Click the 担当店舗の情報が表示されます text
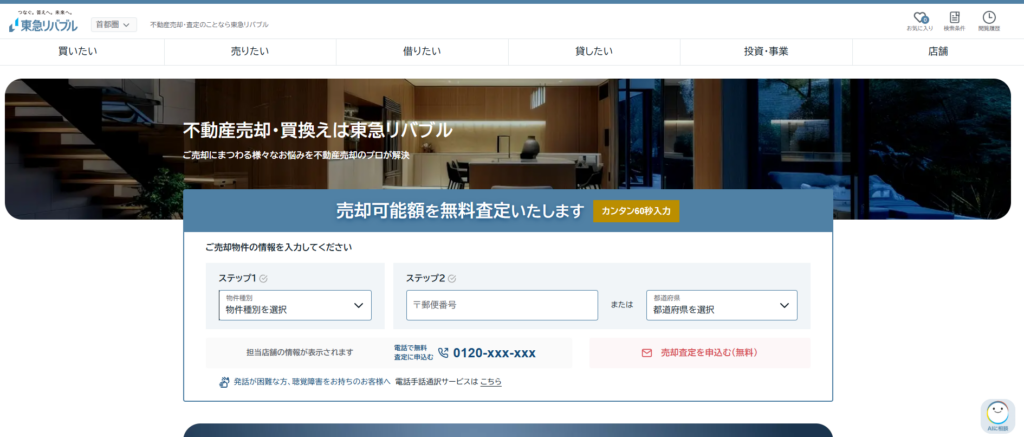Screen dimensions: 1024x437 (x=300, y=353)
